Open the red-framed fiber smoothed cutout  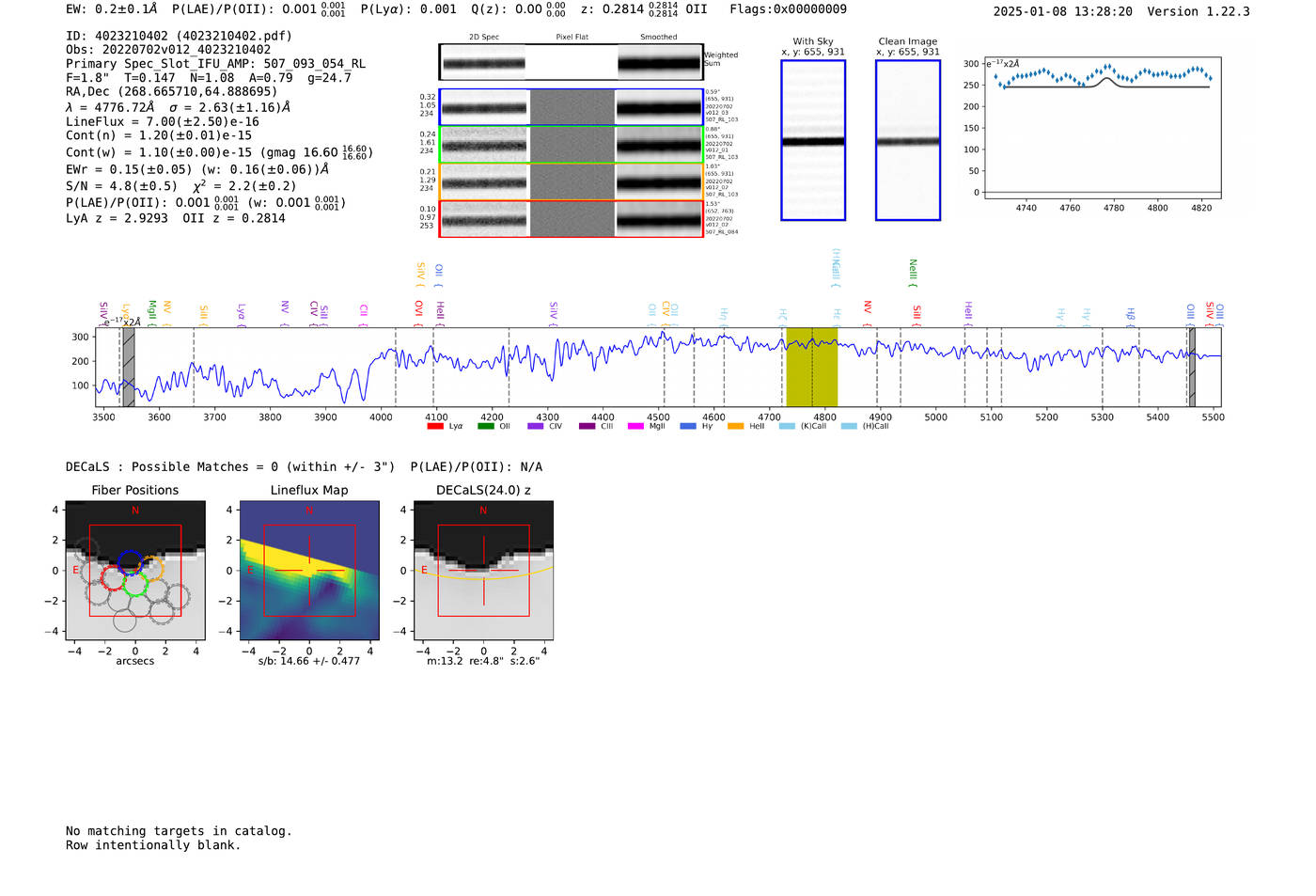(x=659, y=219)
